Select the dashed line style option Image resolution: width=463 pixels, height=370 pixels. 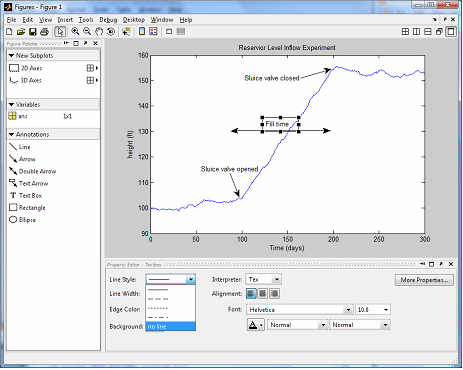tap(171, 299)
